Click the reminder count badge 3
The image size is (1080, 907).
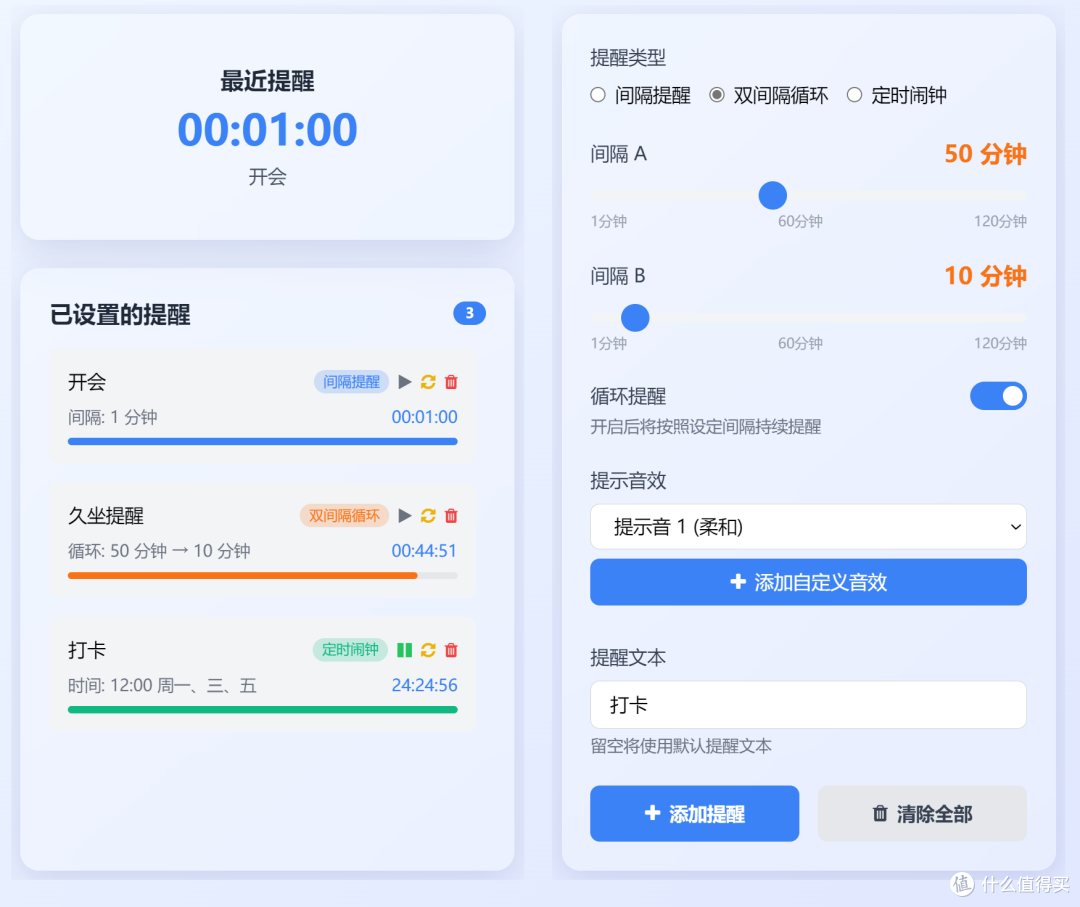click(x=469, y=313)
